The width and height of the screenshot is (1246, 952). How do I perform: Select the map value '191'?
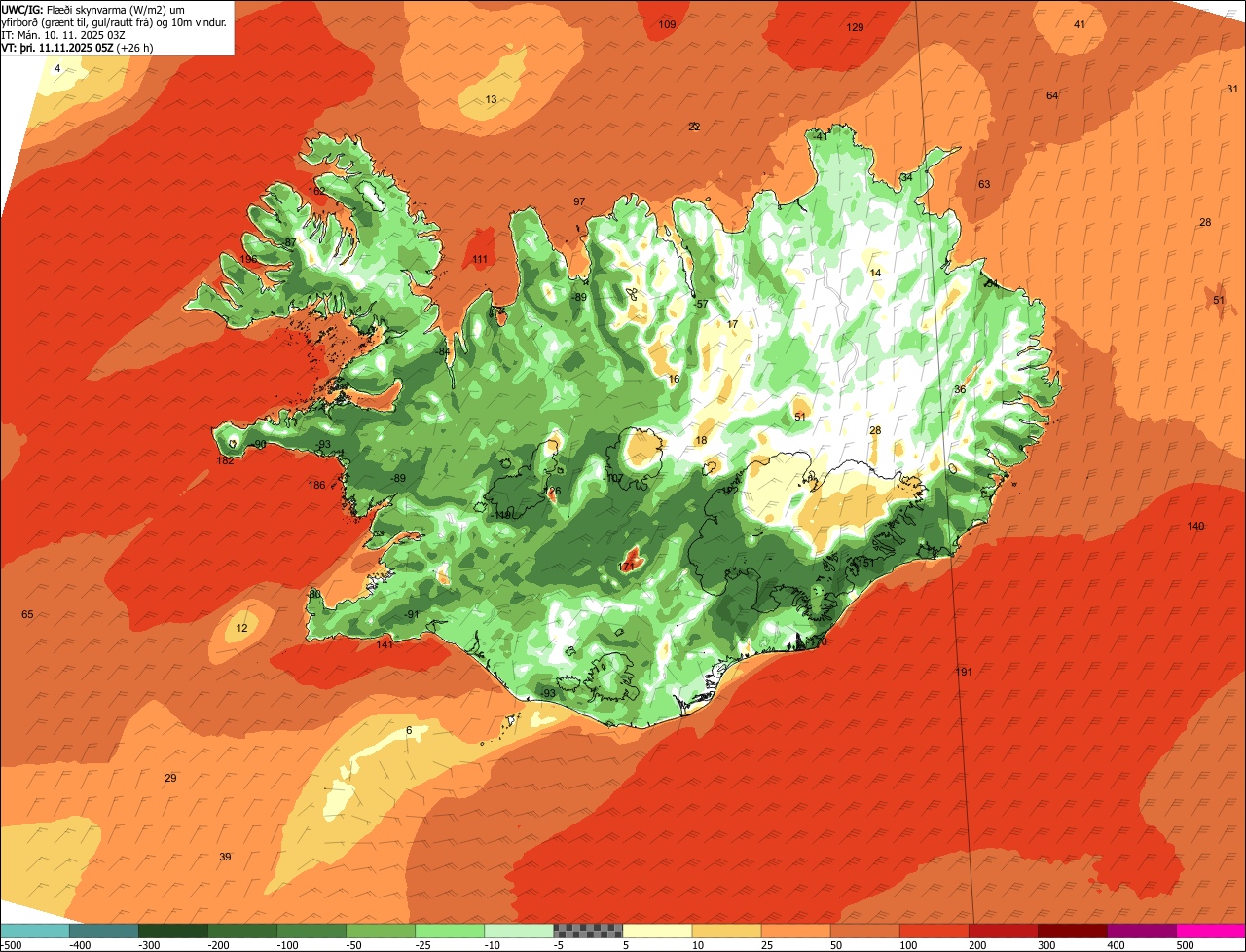pyautogui.click(x=964, y=672)
